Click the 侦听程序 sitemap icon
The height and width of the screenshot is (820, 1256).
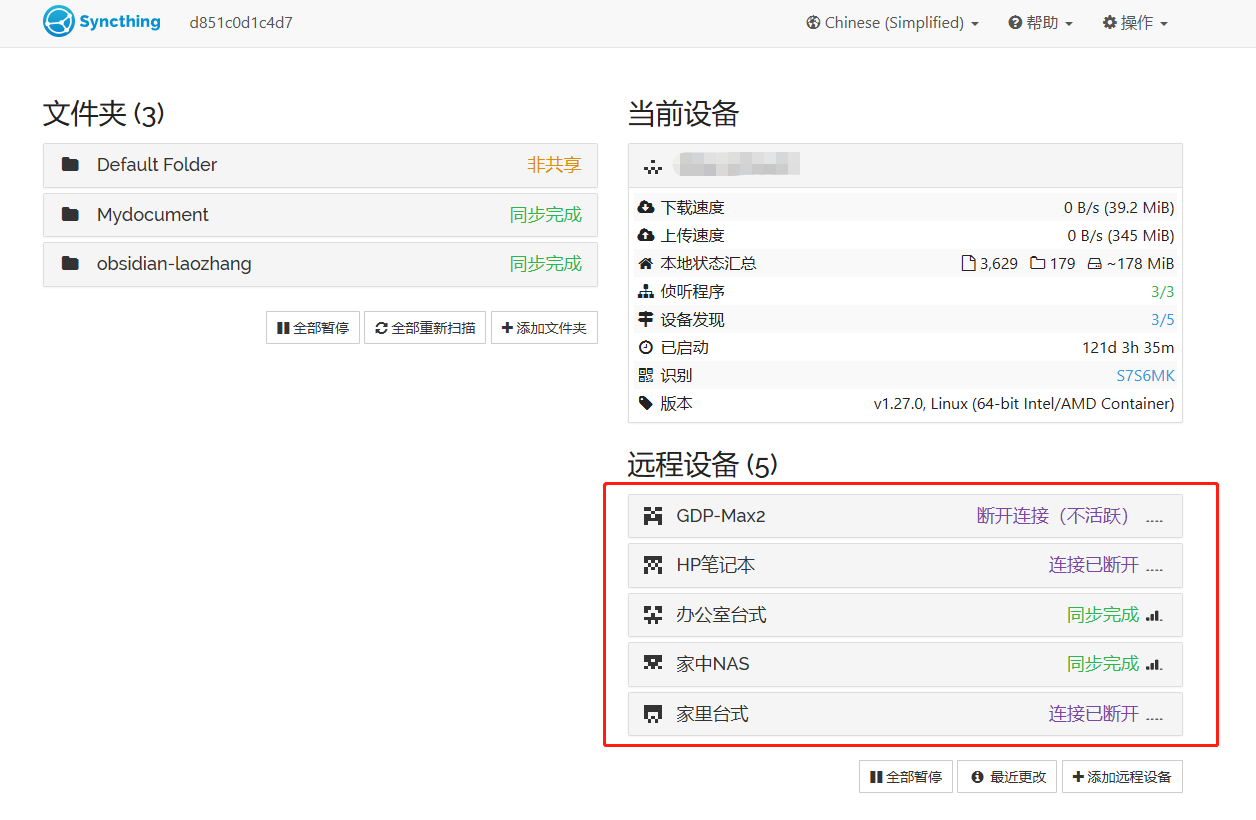click(x=646, y=292)
